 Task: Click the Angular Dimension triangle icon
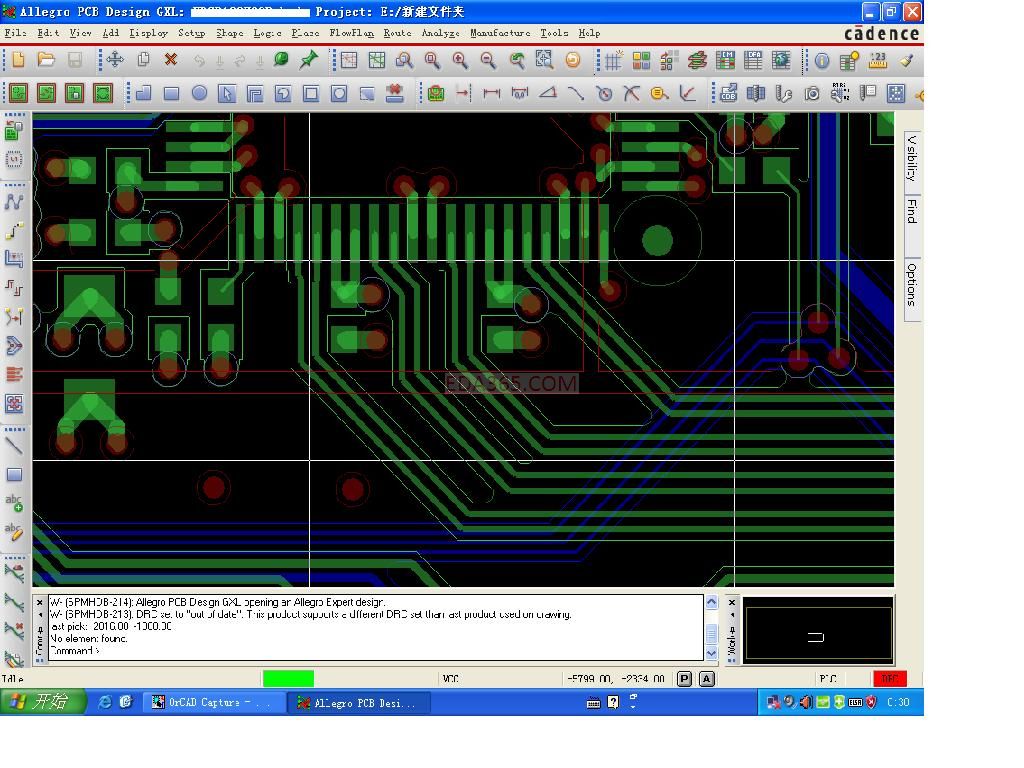548,93
